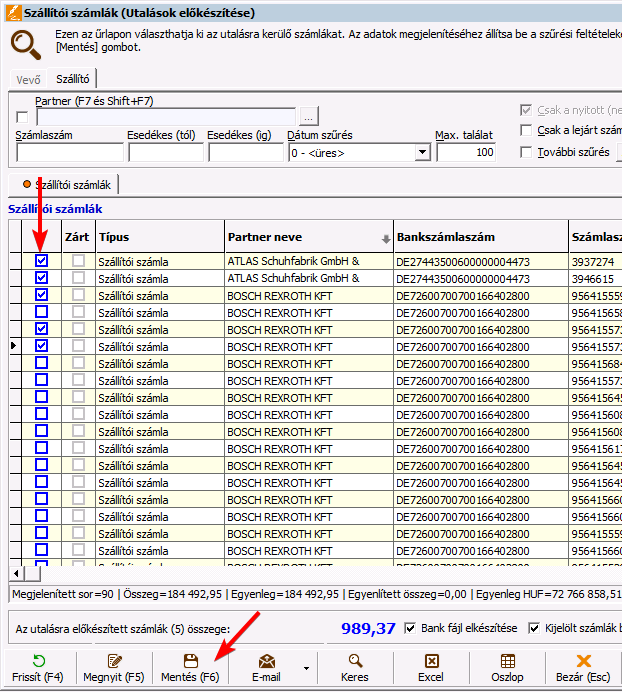Switch to the Vevő tab
Viewport: 622px width, 692px height.
click(x=30, y=80)
